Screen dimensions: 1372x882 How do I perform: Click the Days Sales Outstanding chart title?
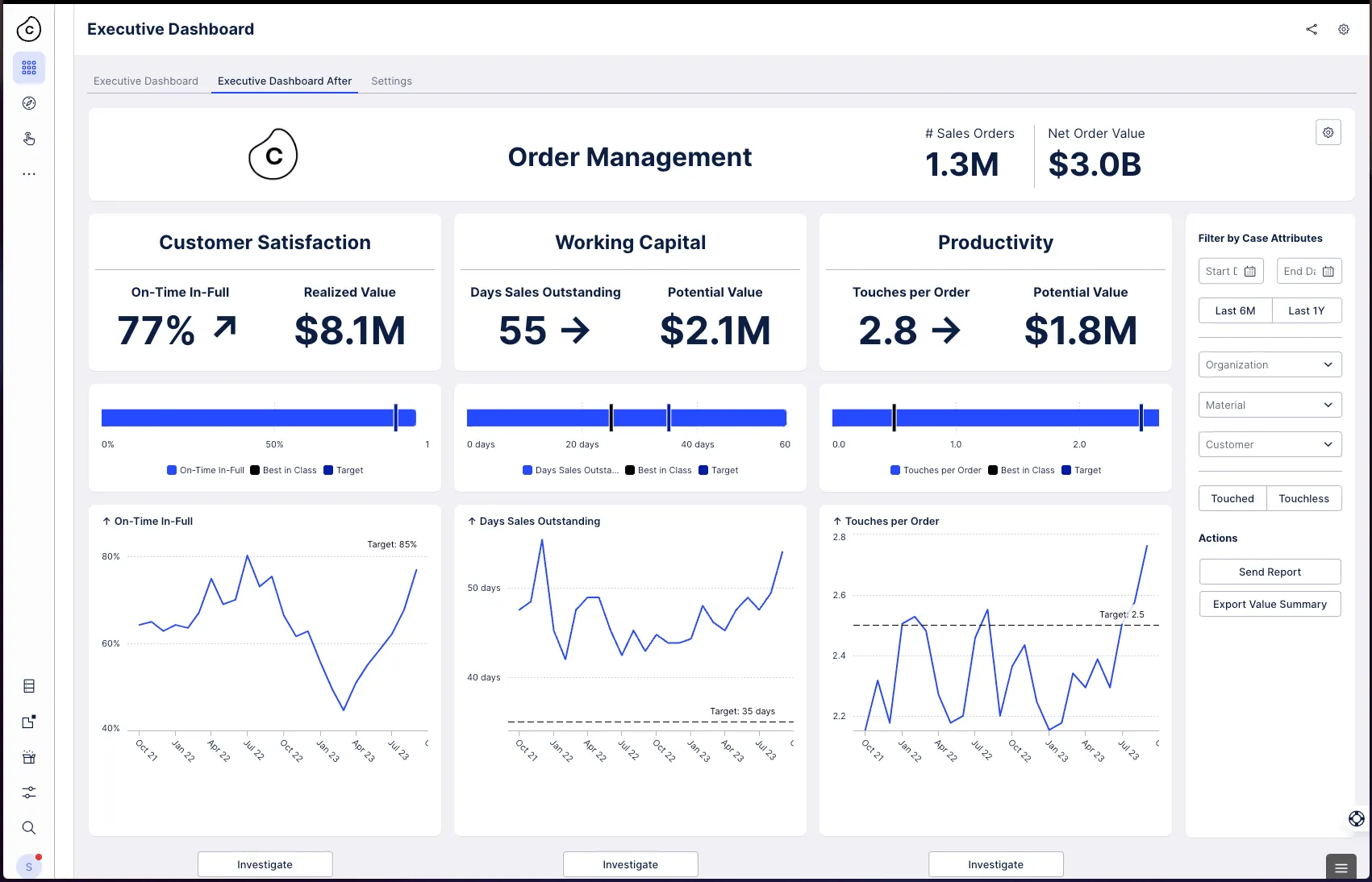tap(540, 521)
